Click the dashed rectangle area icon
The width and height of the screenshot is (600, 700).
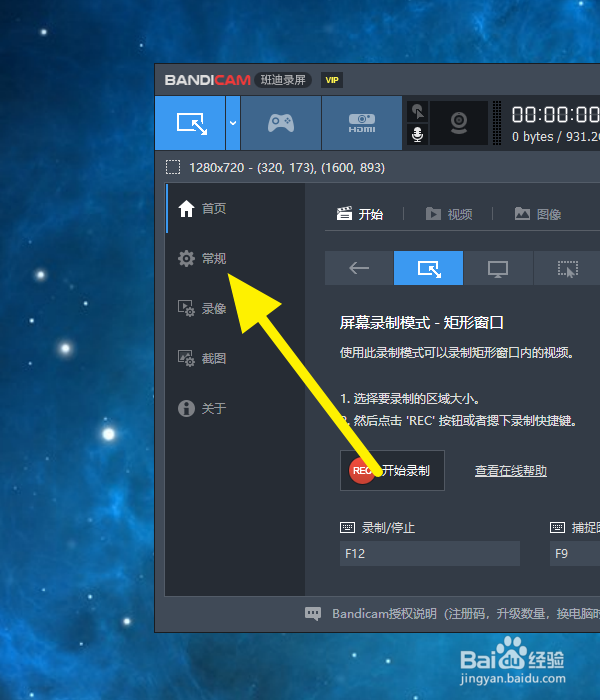173,167
